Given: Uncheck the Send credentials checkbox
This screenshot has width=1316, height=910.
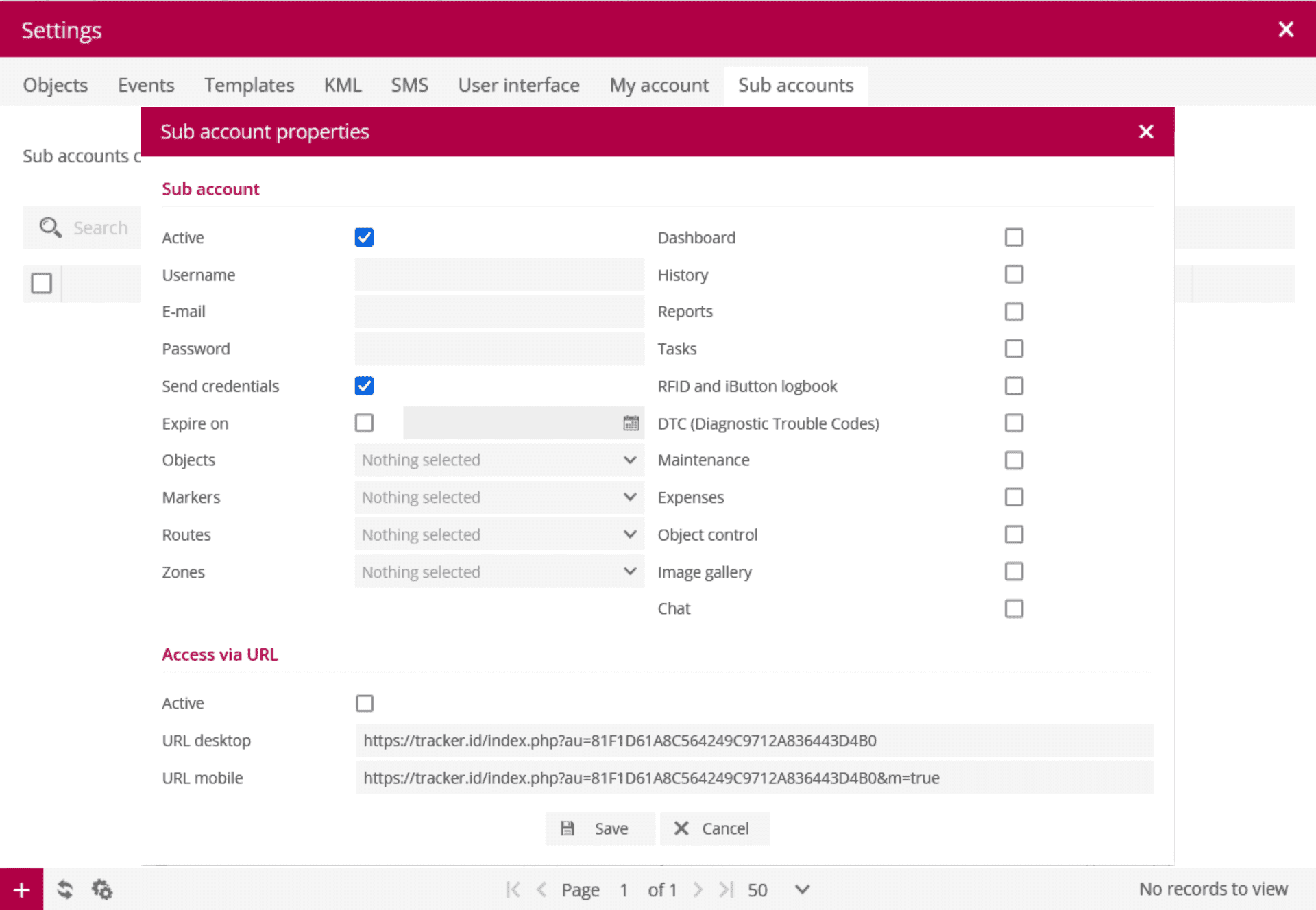Looking at the screenshot, I should [x=364, y=386].
